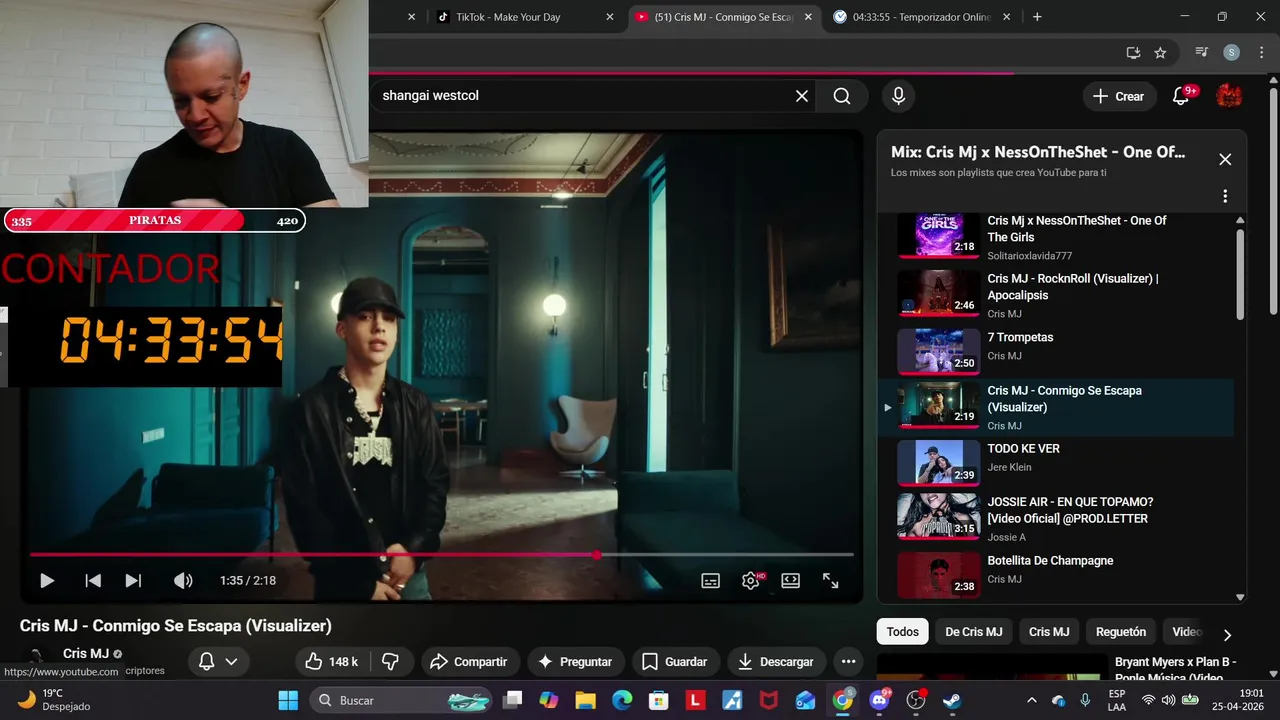1280x720 pixels.
Task: Open more actions ellipsis menu
Action: tap(848, 662)
